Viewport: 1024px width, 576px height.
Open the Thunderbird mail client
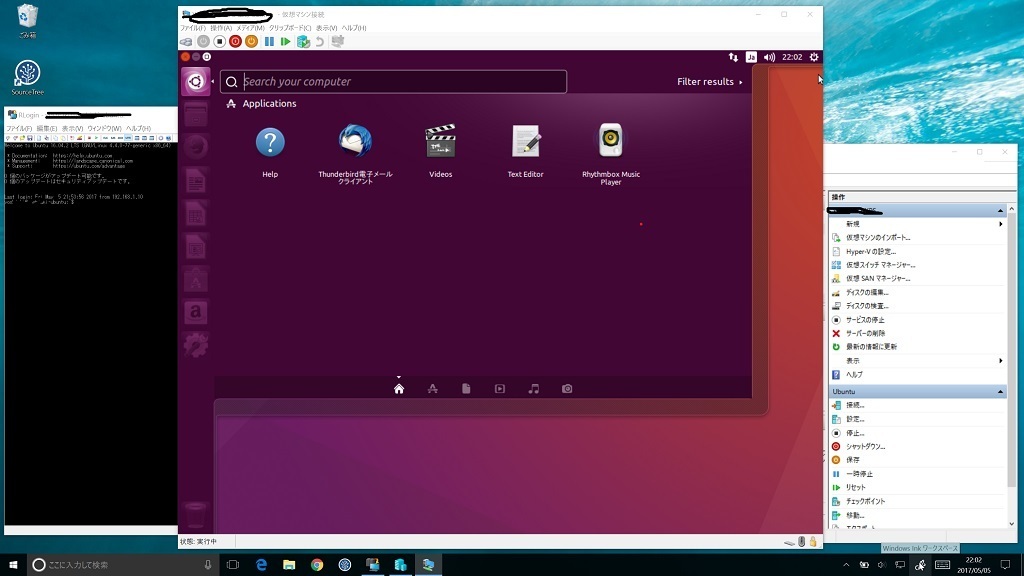[355, 143]
